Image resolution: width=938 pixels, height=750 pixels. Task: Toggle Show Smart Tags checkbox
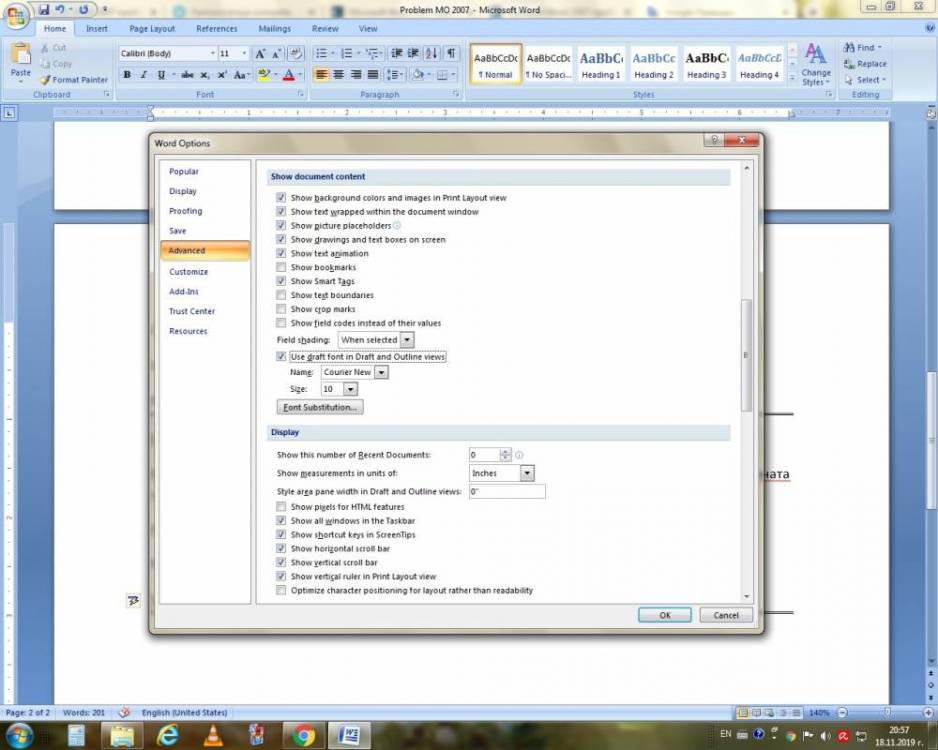point(281,281)
